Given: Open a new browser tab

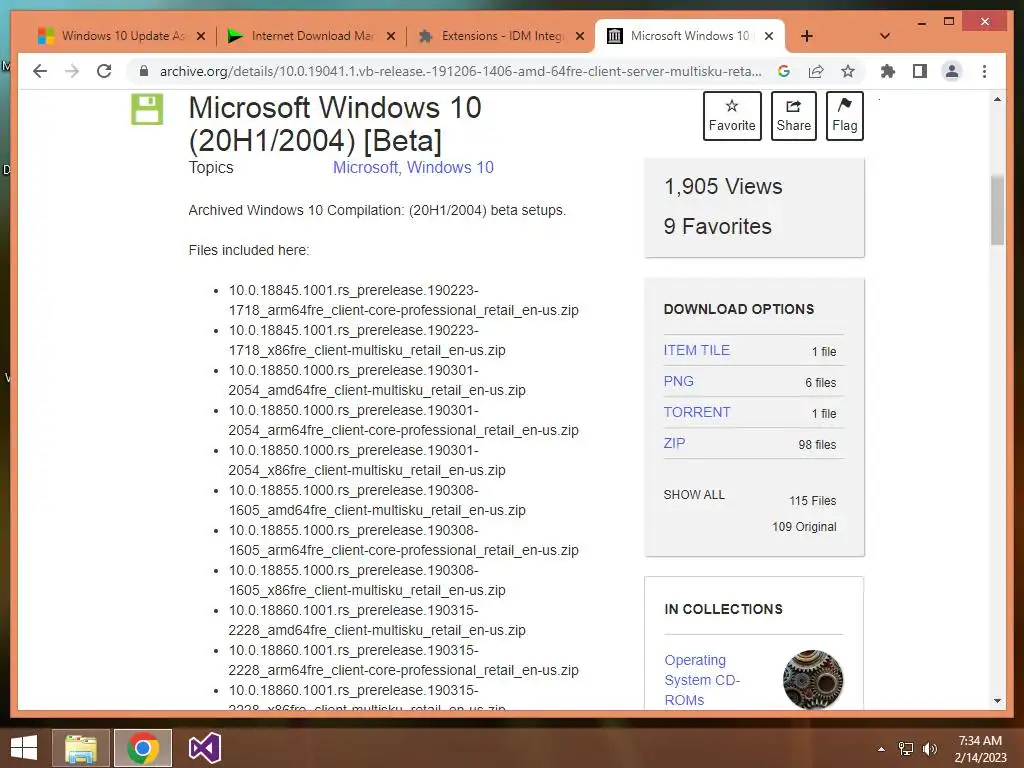Looking at the screenshot, I should tap(807, 36).
